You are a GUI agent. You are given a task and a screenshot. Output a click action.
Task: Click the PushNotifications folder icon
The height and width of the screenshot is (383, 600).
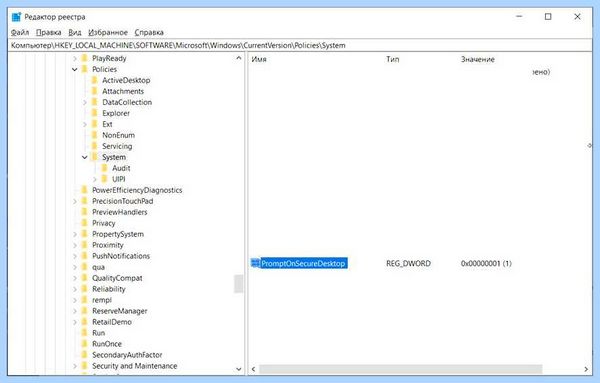(85, 256)
